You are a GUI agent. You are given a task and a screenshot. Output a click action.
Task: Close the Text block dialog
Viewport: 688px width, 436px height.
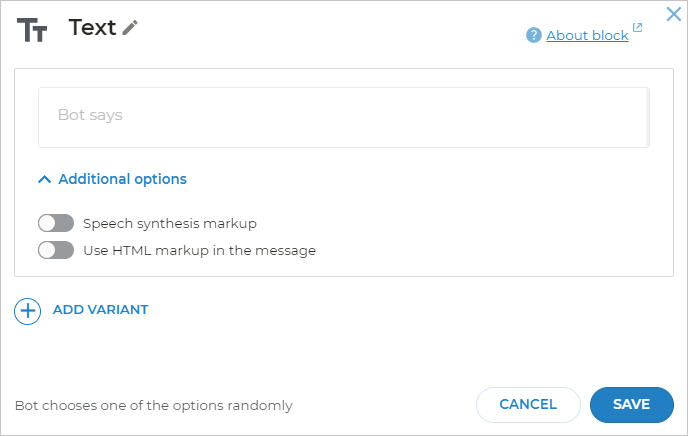click(x=674, y=14)
